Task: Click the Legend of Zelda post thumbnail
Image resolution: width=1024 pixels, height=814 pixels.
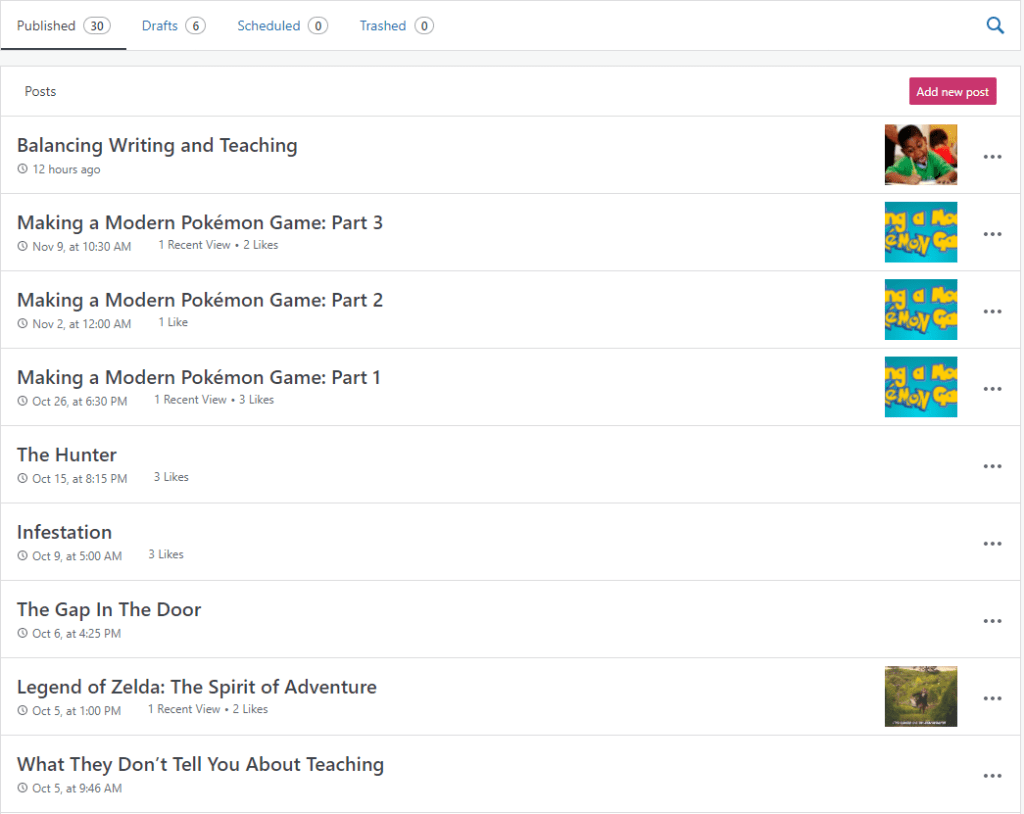Action: pos(920,697)
